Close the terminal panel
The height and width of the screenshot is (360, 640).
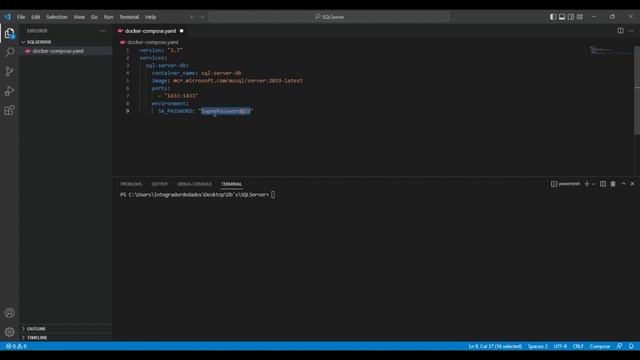[632, 184]
